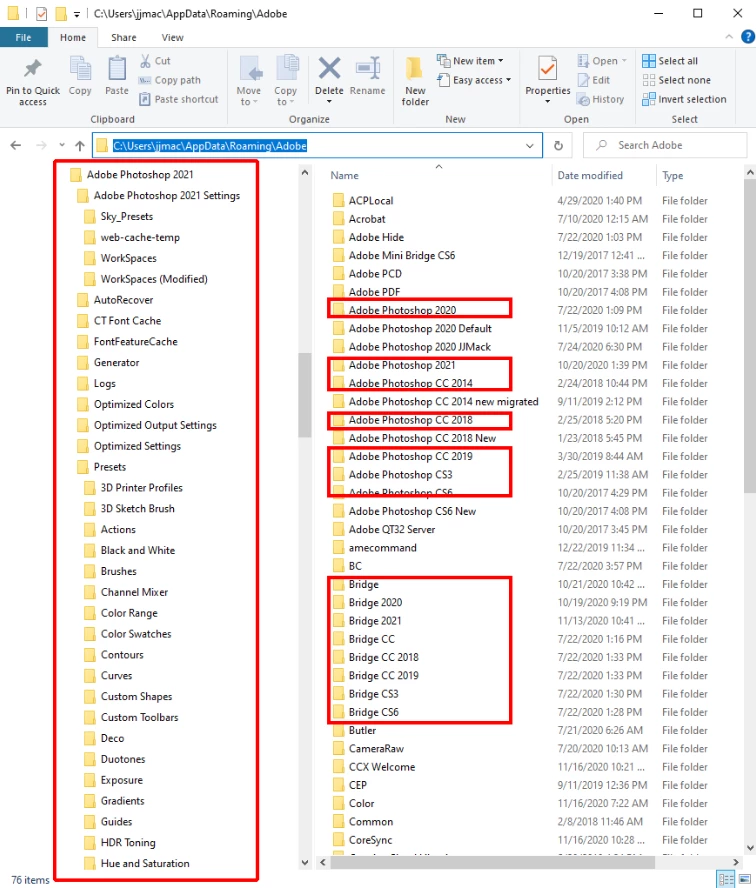Create a New folder
Screen dimensions: 756x888
pyautogui.click(x=415, y=82)
